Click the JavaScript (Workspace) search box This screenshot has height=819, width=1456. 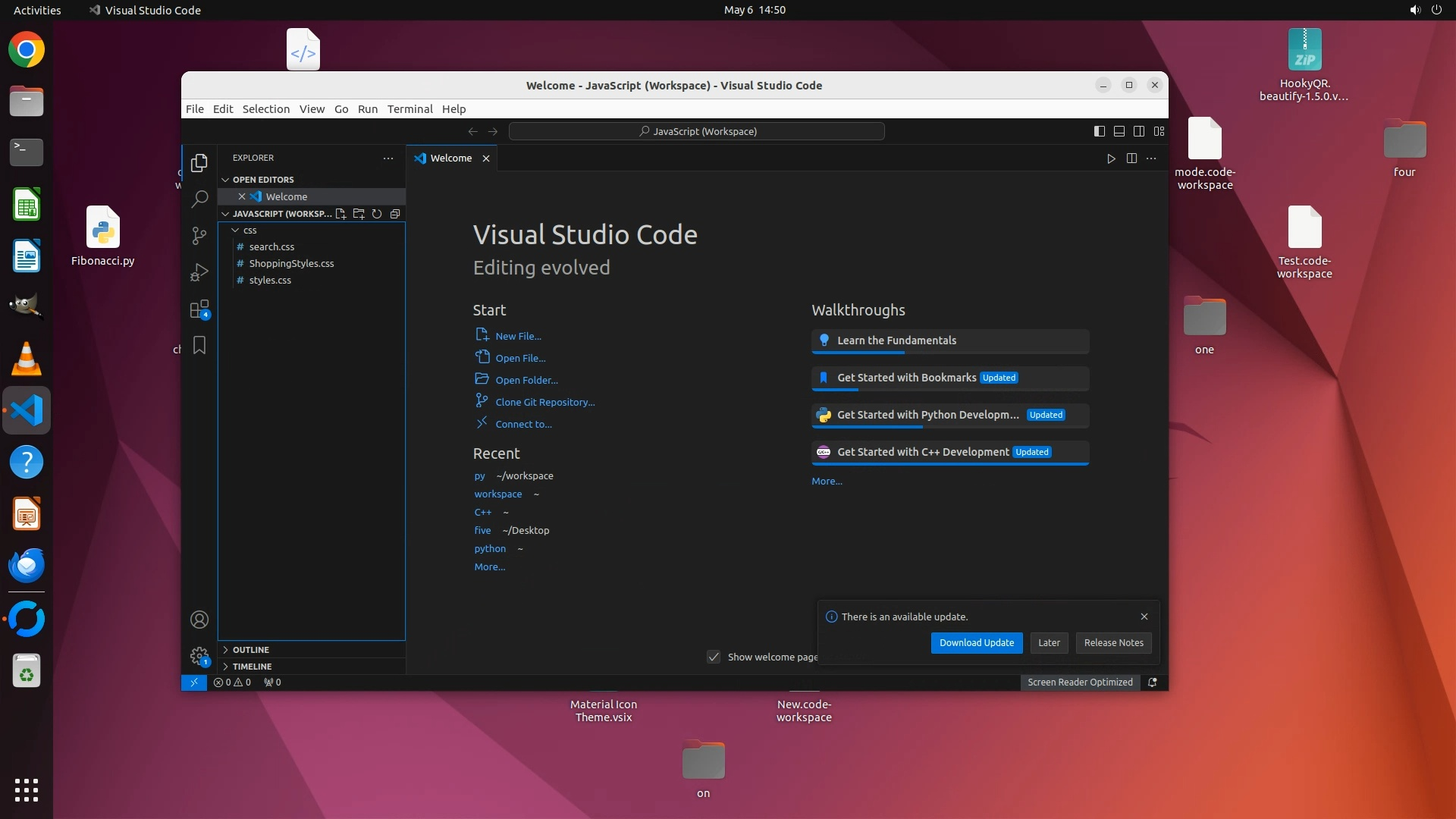coord(696,131)
